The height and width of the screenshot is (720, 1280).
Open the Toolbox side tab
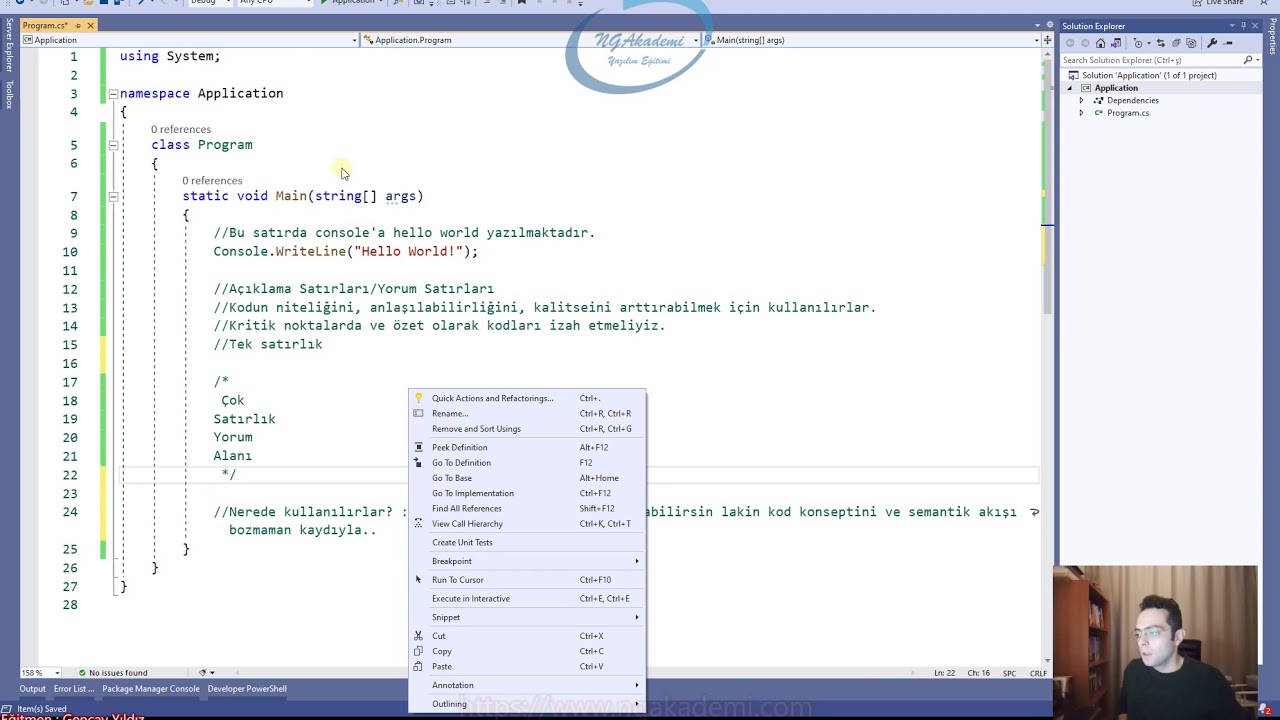(9, 94)
